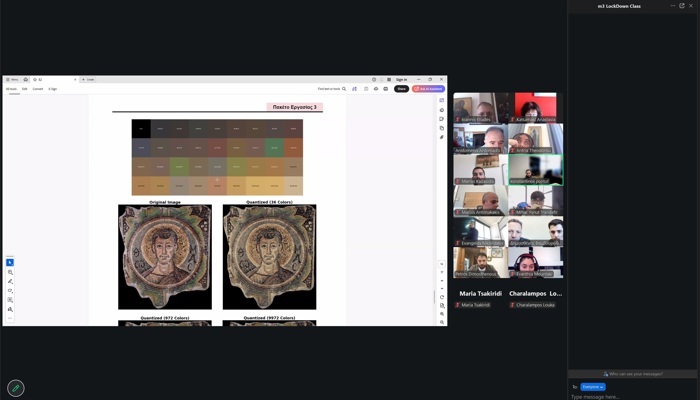Click the bright green swatch in second row

274,148
